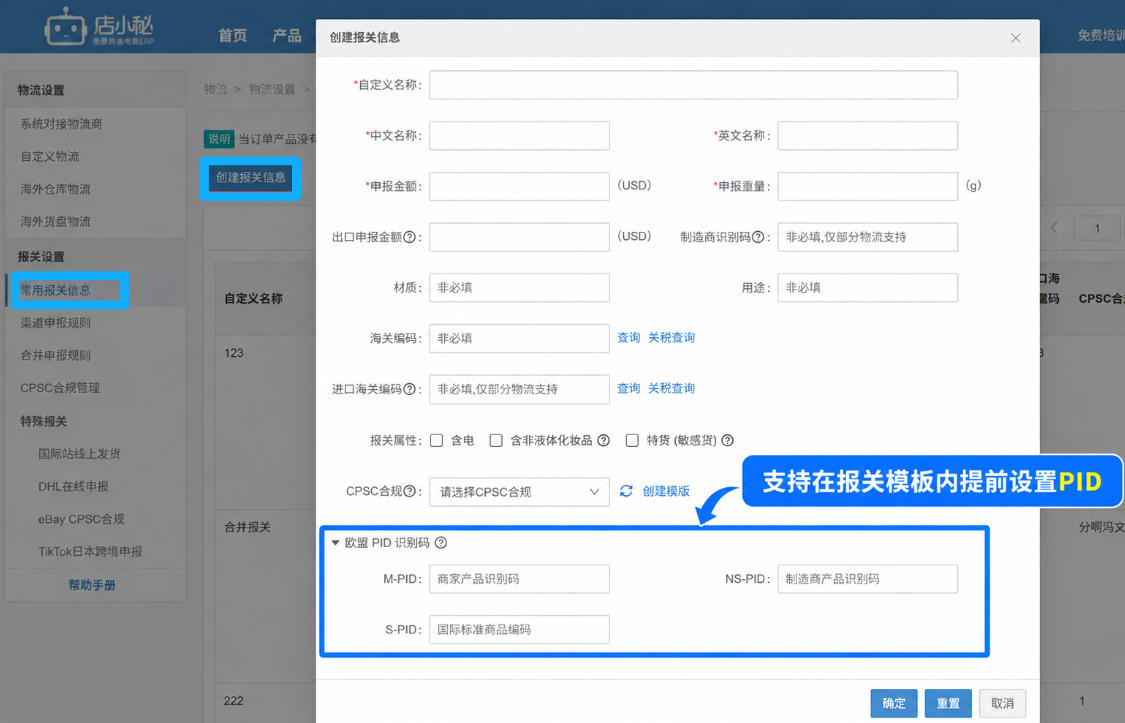Click help icon beside 制造商识别码

758,237
